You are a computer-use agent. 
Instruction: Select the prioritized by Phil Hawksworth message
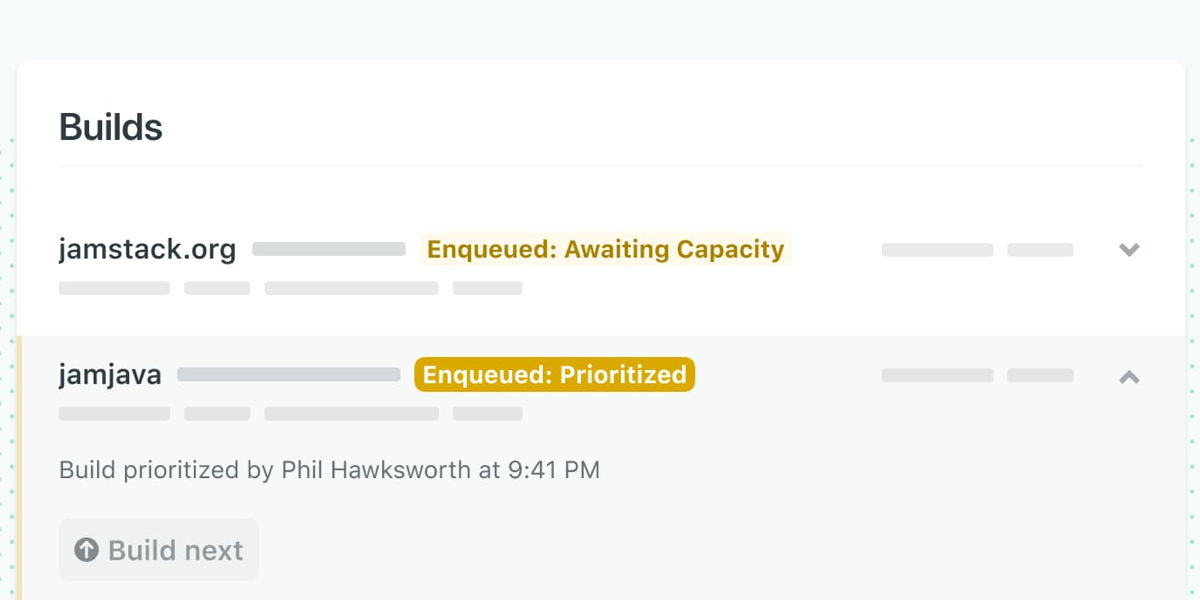[329, 470]
